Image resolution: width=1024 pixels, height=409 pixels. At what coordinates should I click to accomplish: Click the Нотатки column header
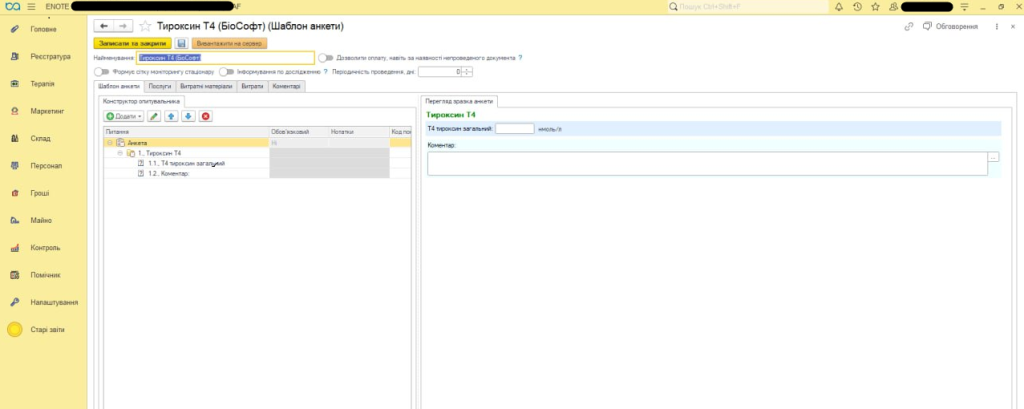(x=359, y=132)
